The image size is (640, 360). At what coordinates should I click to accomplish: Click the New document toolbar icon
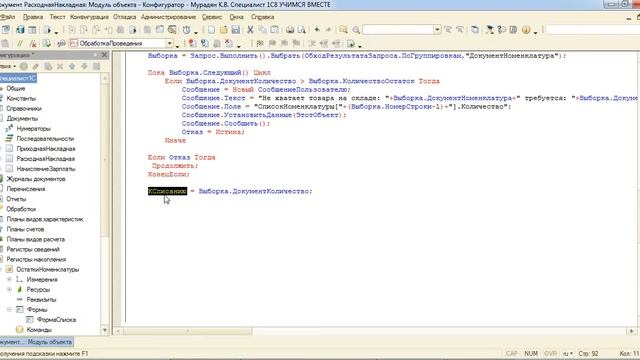(x=211, y=30)
